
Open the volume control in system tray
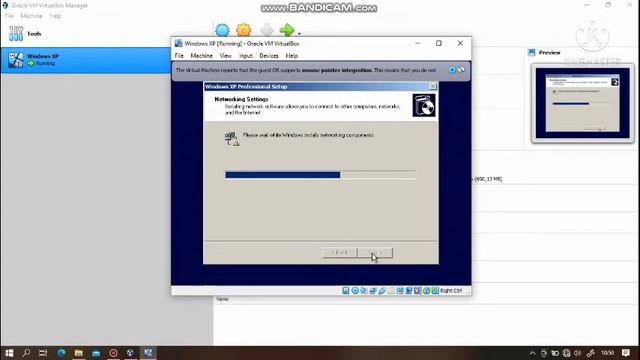click(578, 353)
